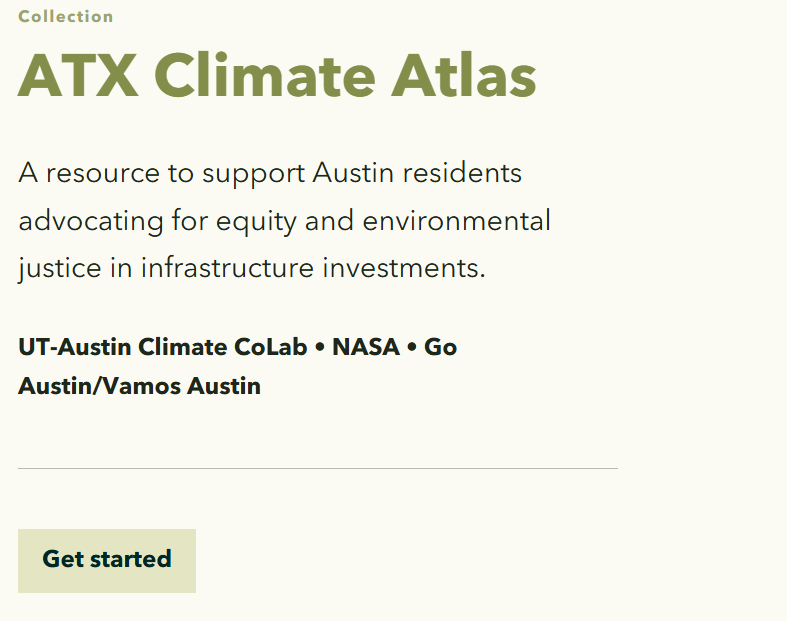
Task: Click 'infrastructure investments' in the description
Action: click(314, 268)
